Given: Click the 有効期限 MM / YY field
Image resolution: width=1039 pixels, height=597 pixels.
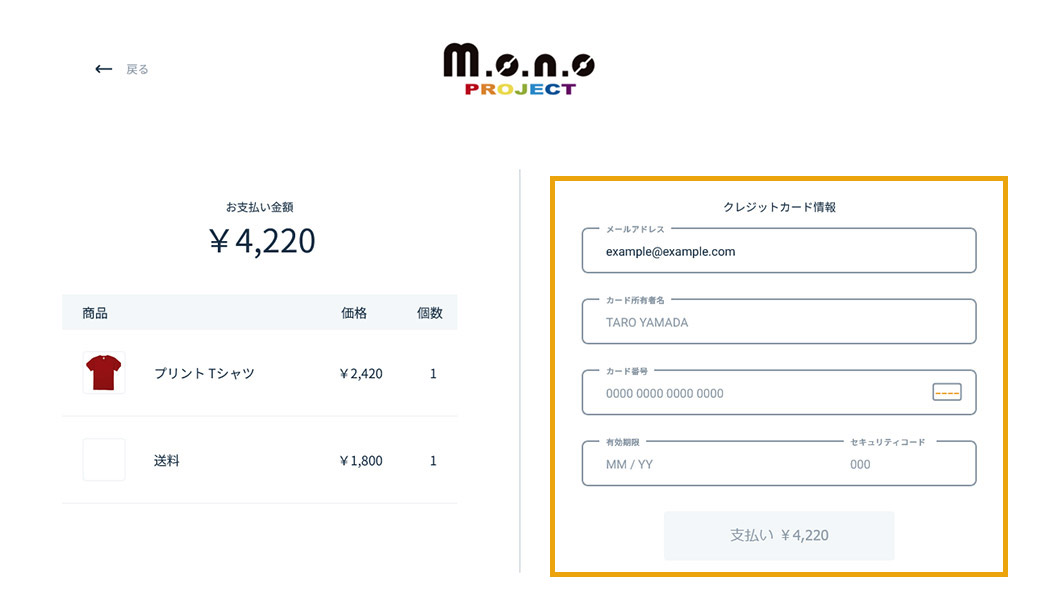Looking at the screenshot, I should coord(712,464).
